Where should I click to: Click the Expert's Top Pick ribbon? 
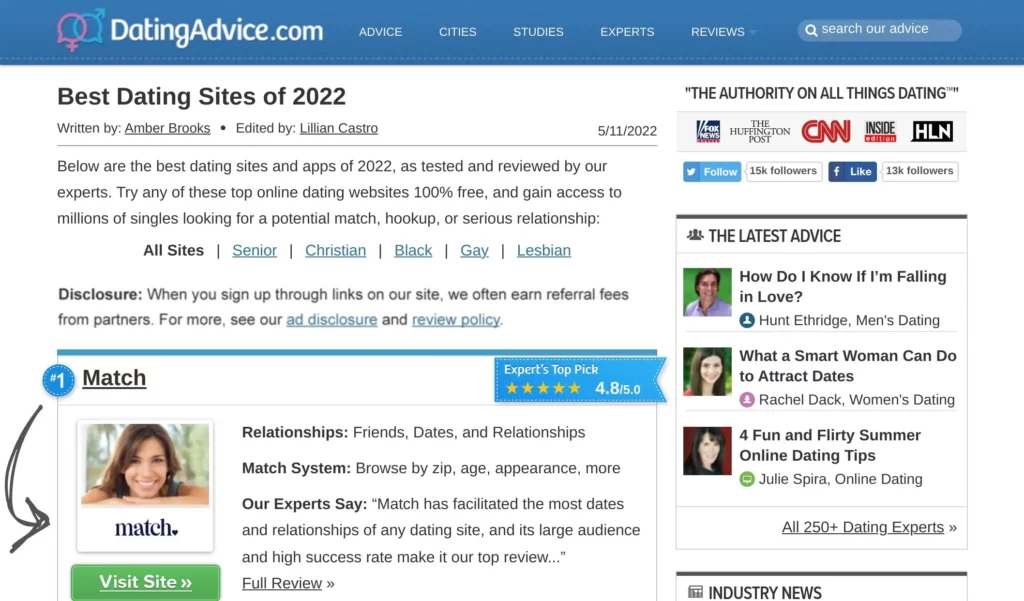(579, 379)
